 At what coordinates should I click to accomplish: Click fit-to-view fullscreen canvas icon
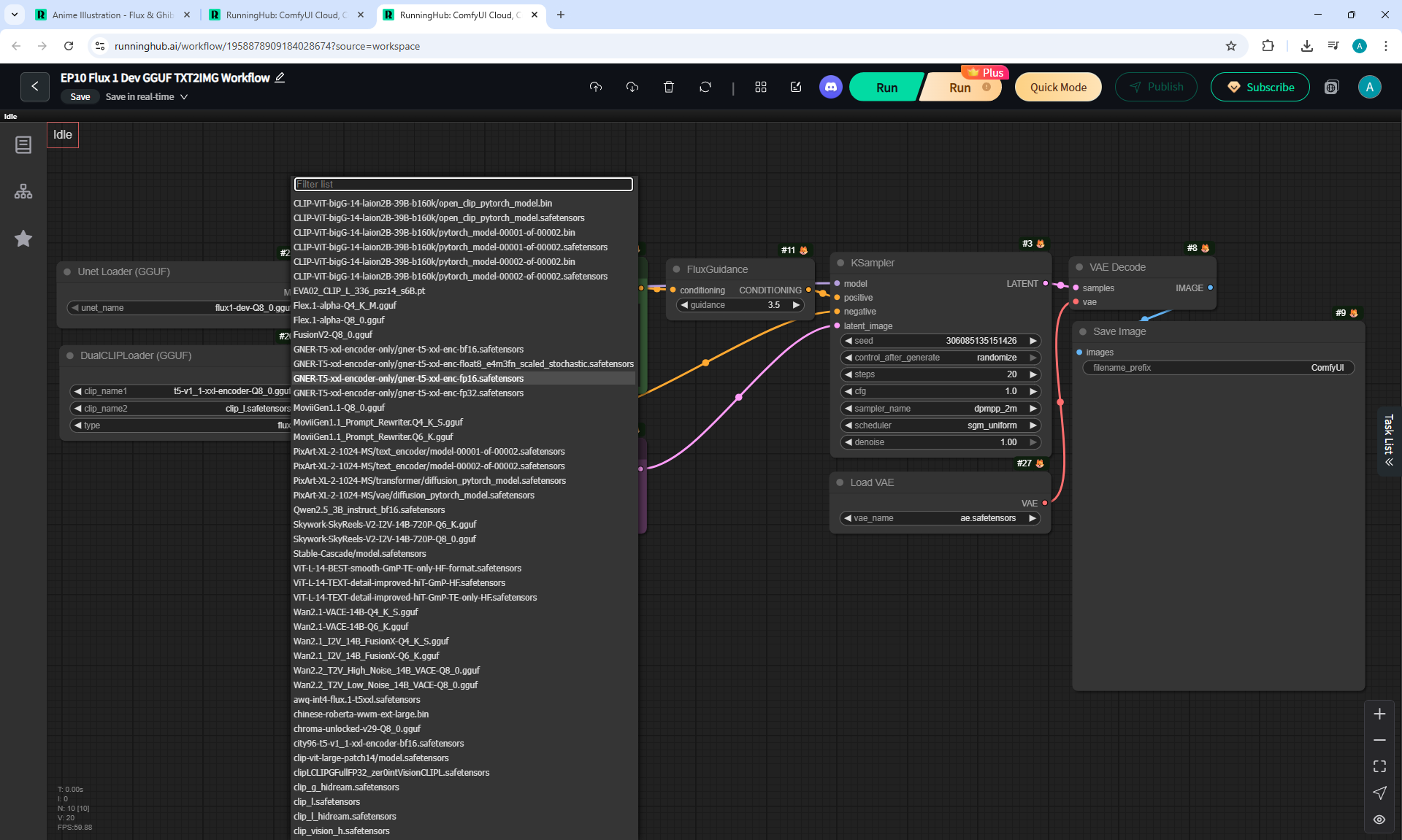click(x=1379, y=766)
